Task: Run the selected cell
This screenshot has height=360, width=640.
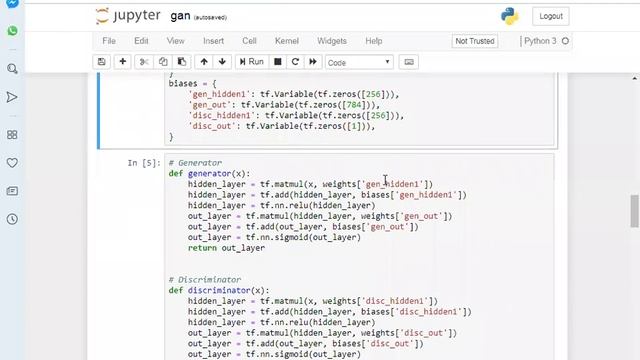Action: (x=252, y=62)
